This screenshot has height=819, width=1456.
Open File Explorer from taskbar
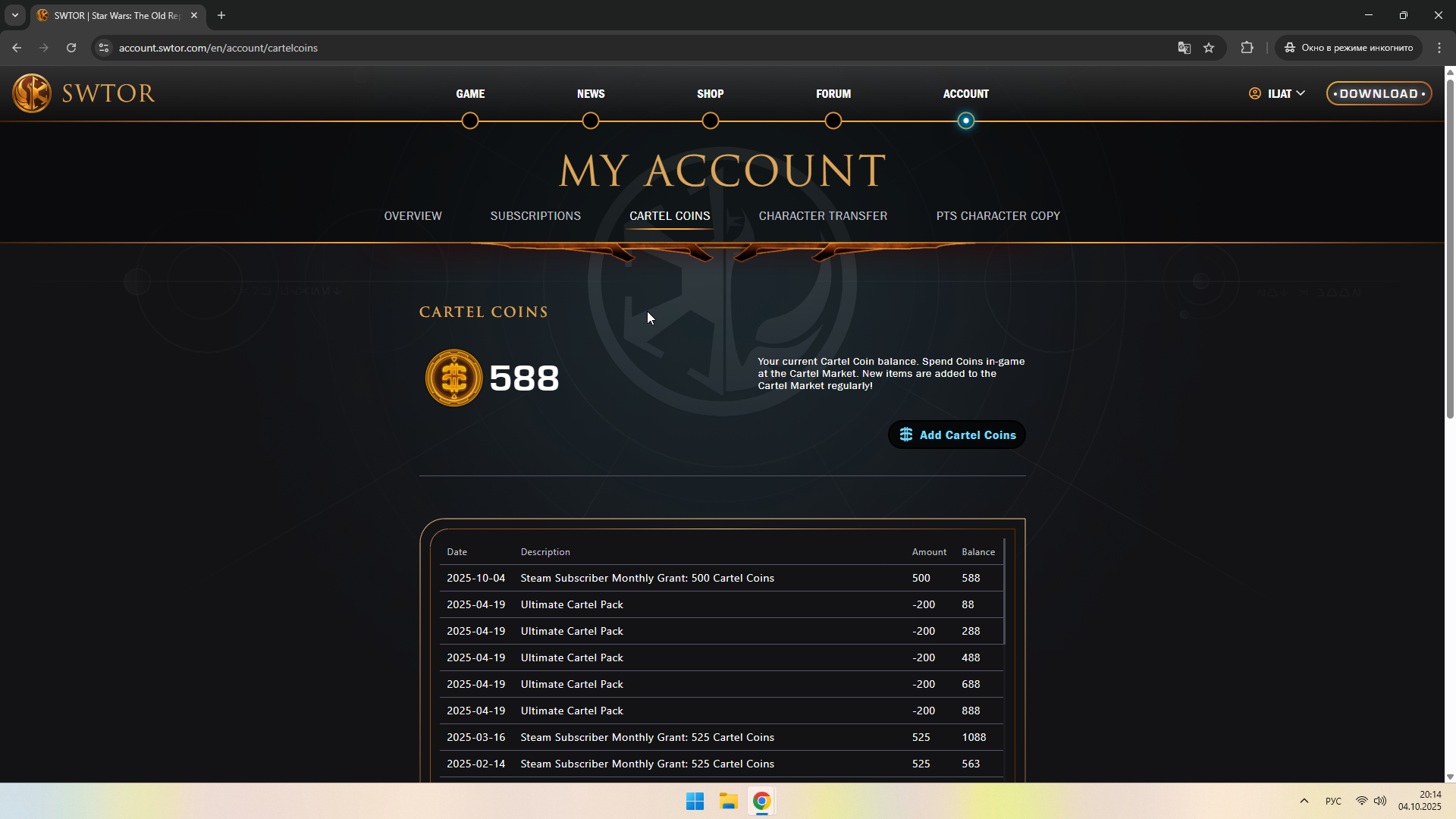729,802
